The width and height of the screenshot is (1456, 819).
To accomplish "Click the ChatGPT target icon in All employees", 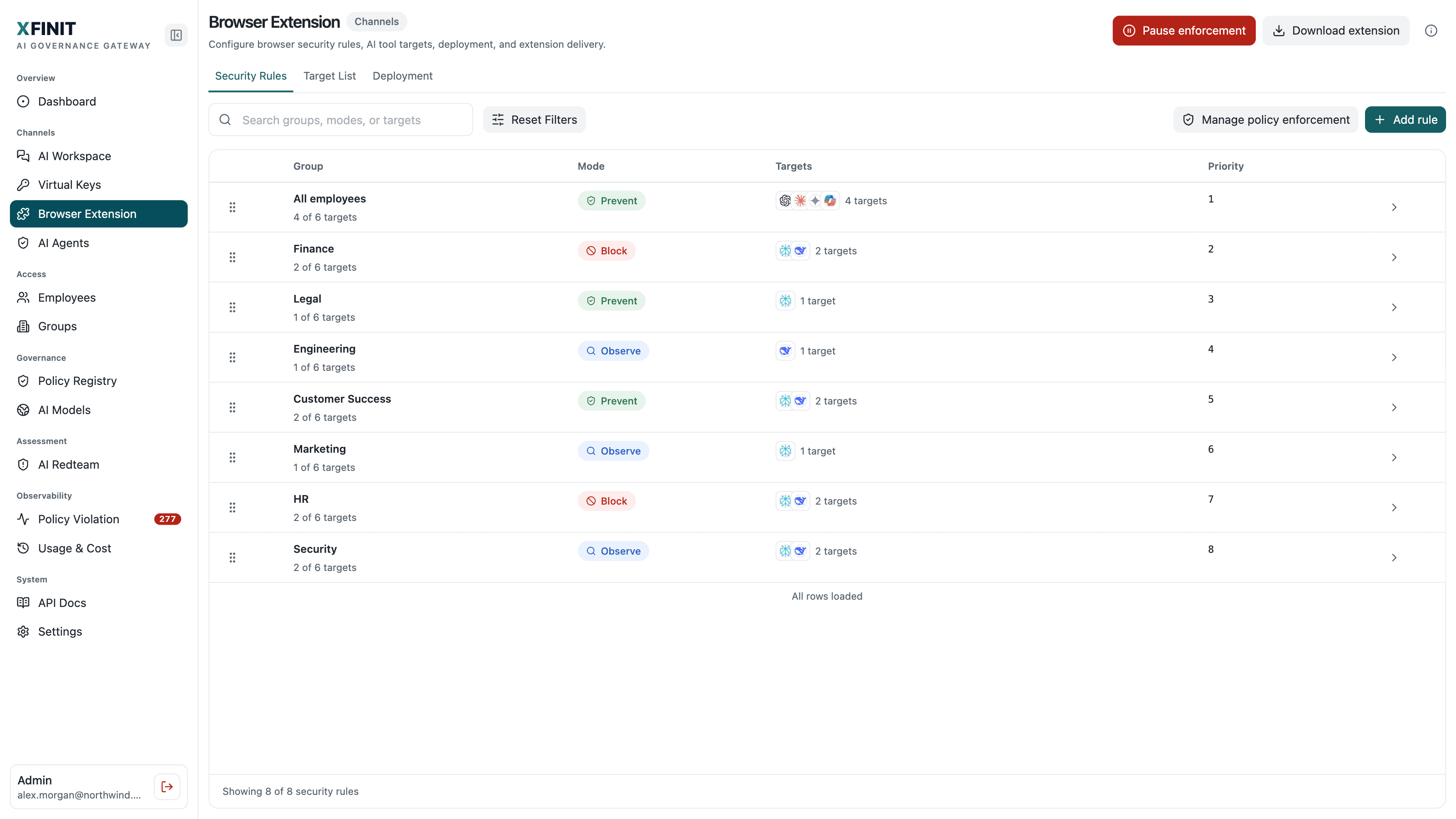I will click(x=785, y=200).
